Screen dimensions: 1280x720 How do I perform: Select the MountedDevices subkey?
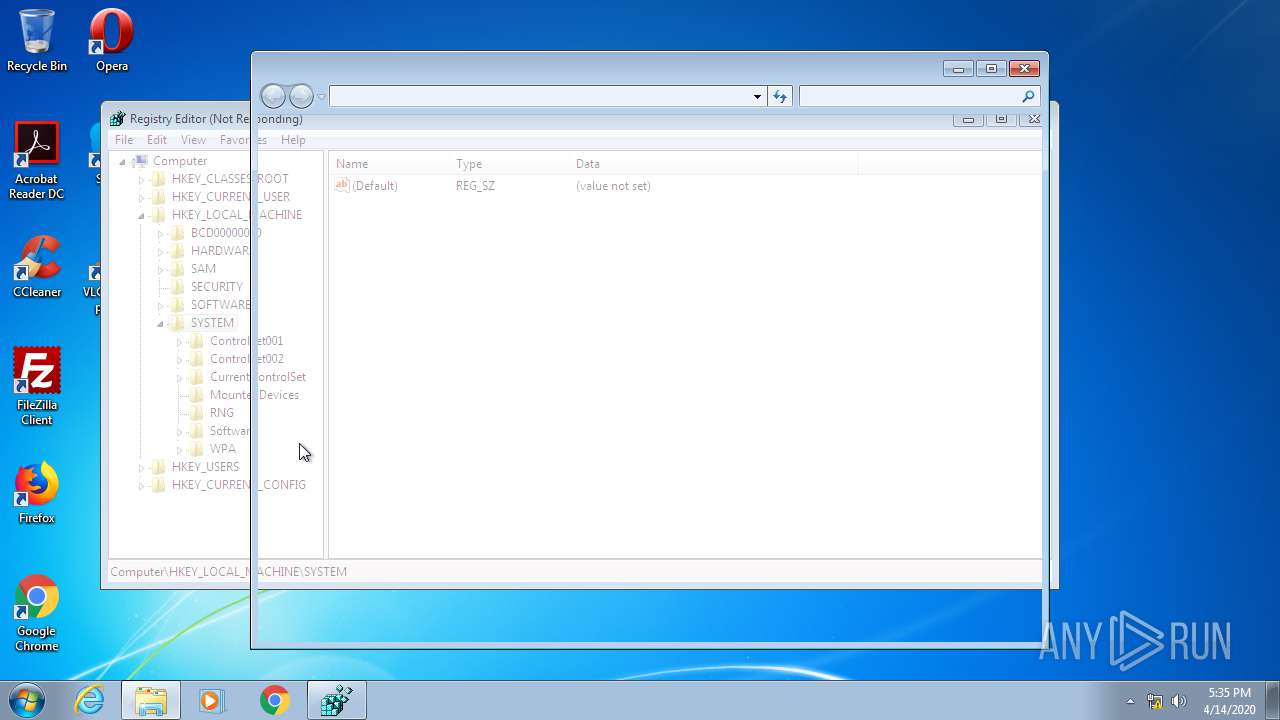[x=254, y=395]
